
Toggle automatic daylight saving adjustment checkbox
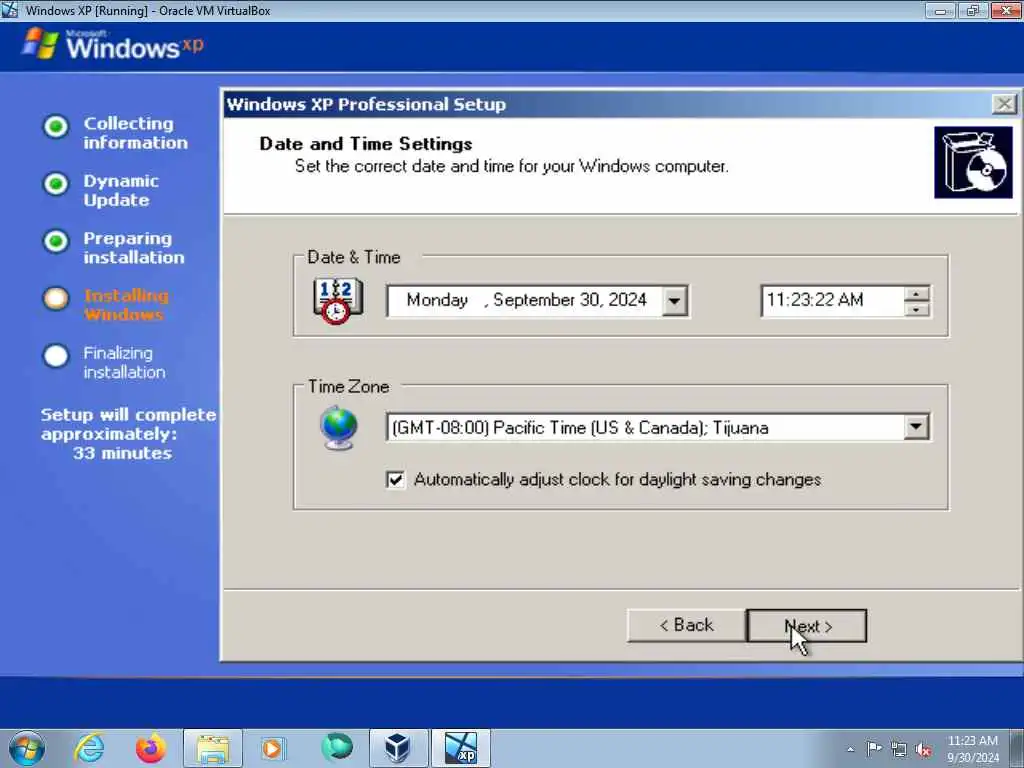point(395,479)
